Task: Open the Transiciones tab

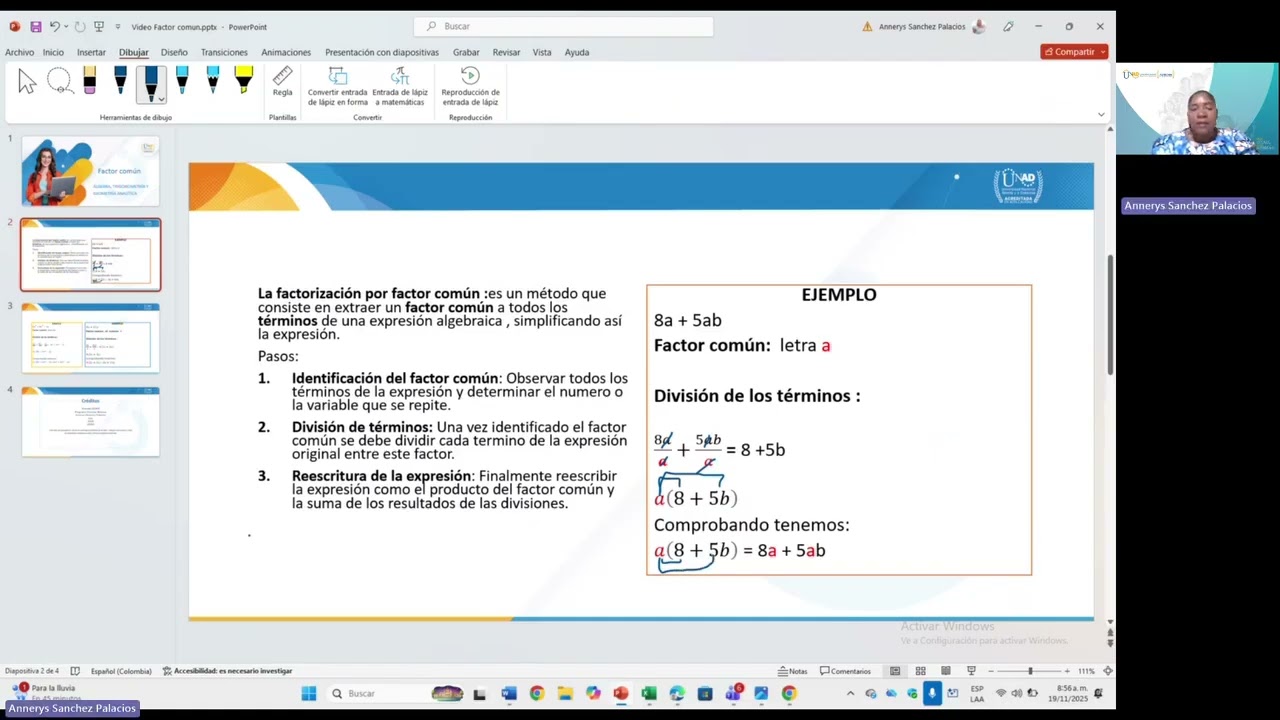Action: click(224, 52)
